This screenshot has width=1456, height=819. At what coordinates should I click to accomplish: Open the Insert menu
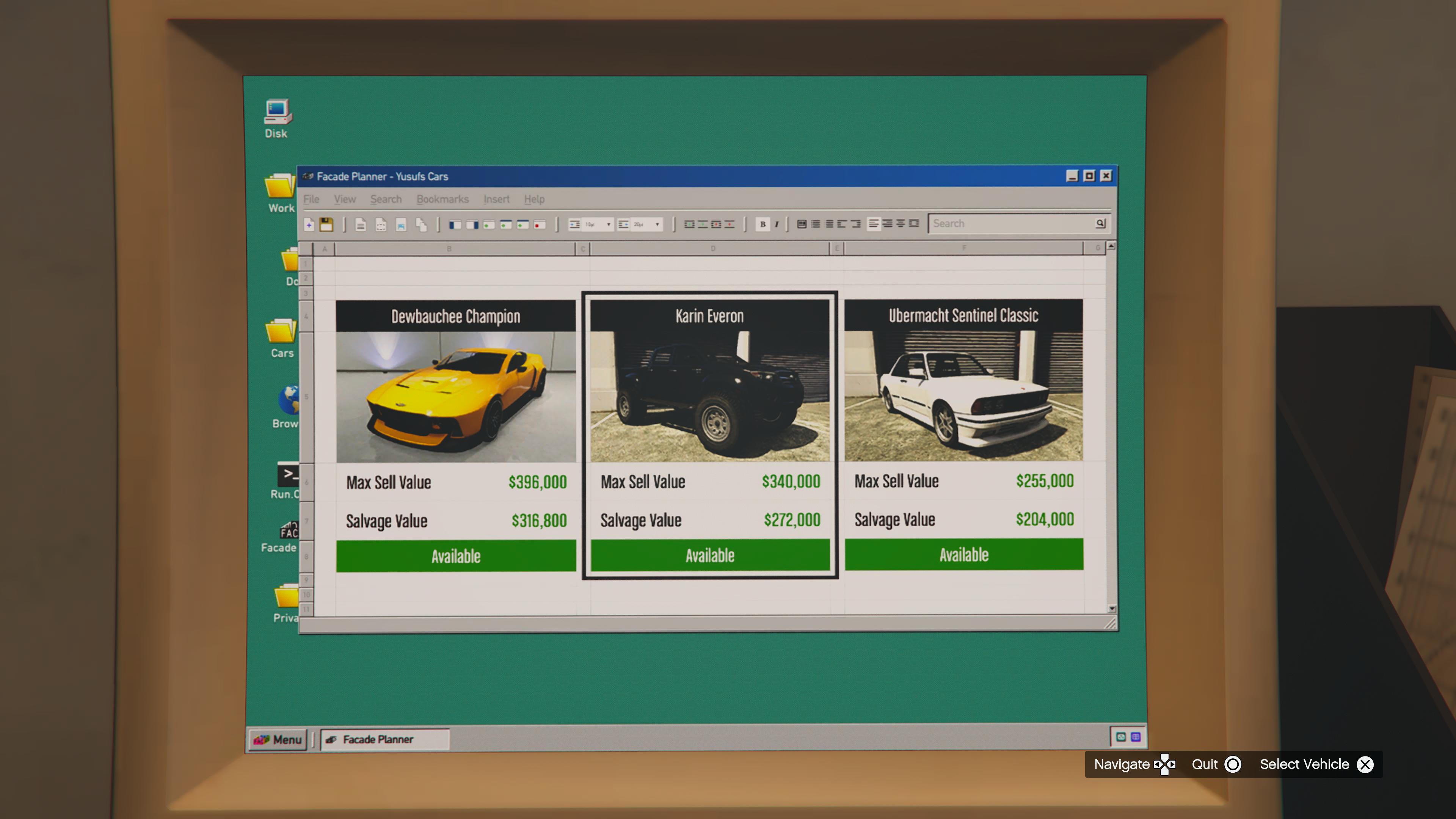(x=496, y=199)
